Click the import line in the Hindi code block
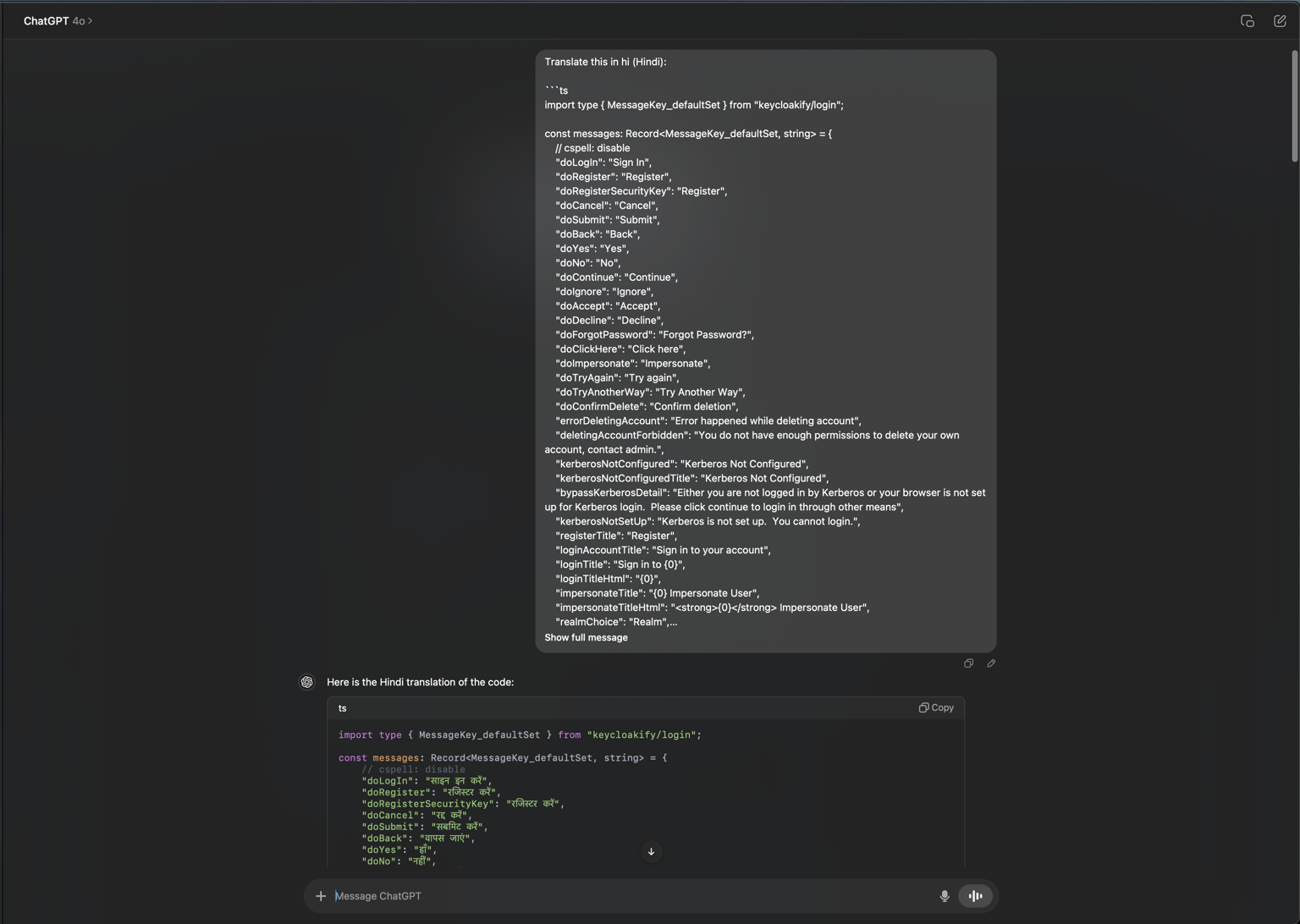 click(520, 735)
